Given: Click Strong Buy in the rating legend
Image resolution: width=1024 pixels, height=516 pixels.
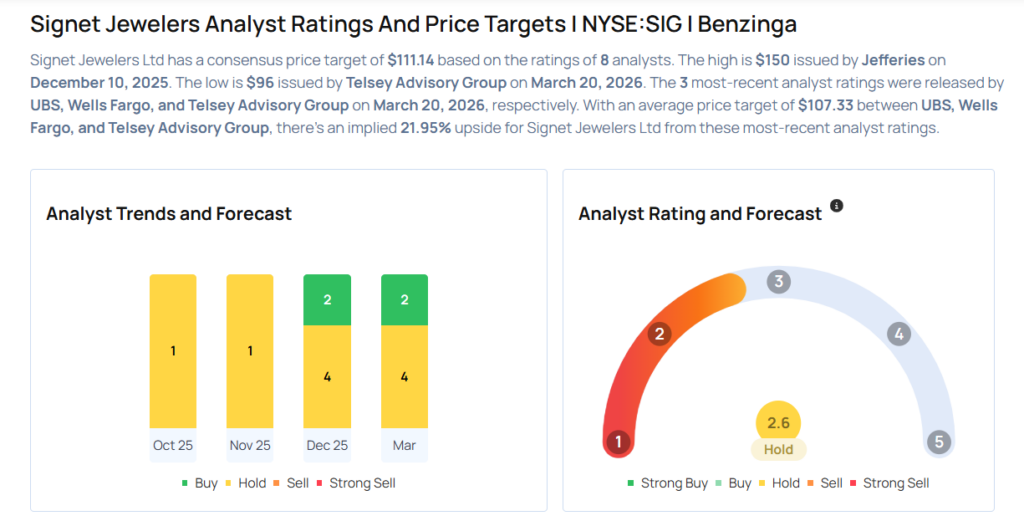Looking at the screenshot, I should pos(667,483).
